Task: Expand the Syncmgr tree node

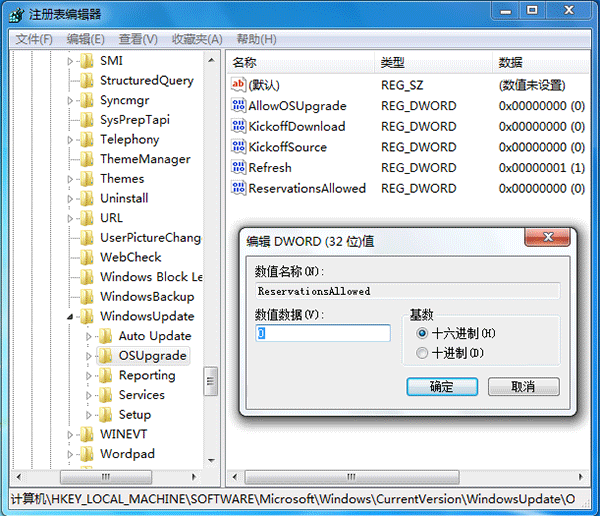Action: pyautogui.click(x=70, y=101)
